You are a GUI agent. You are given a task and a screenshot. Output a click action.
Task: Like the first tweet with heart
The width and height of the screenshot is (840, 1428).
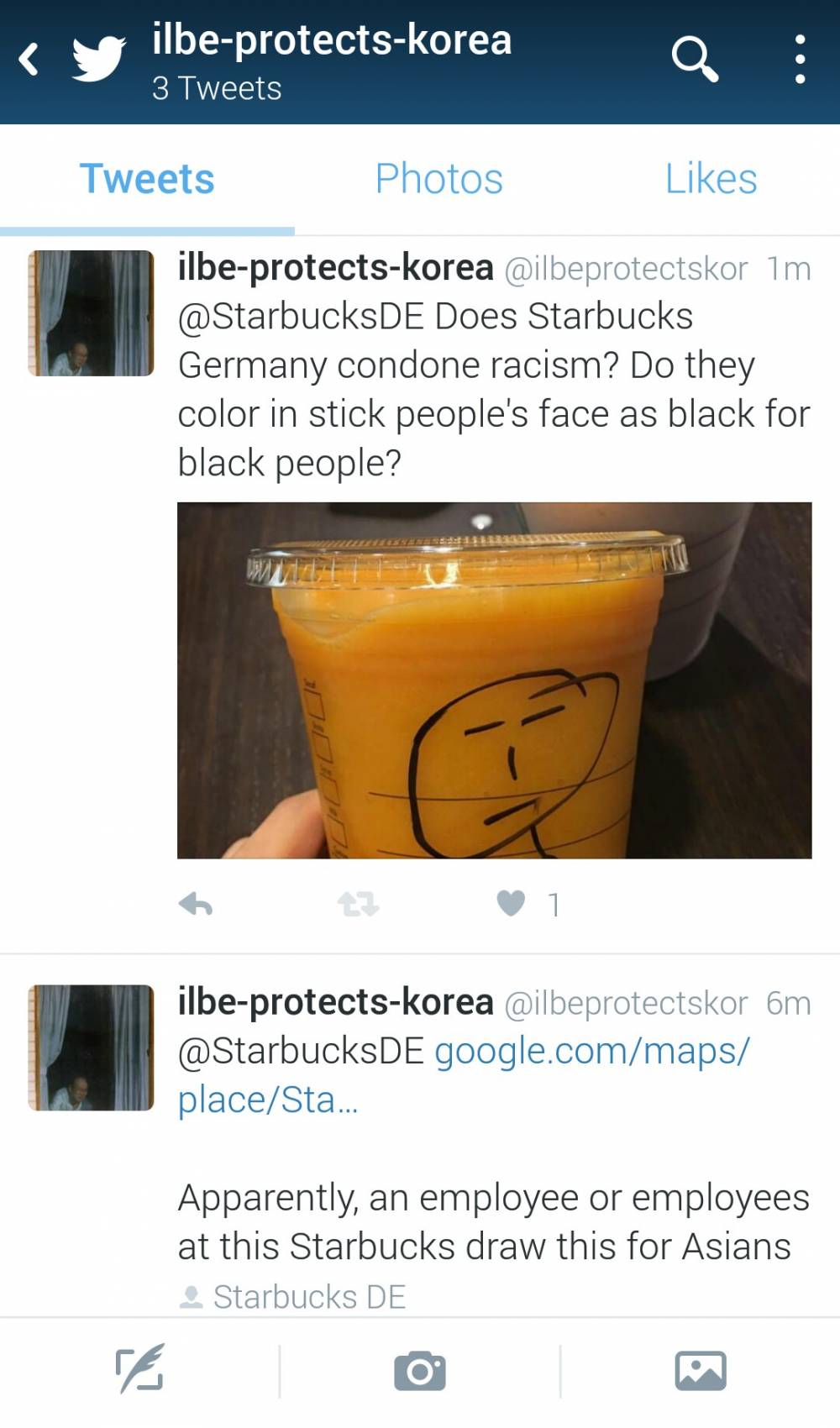click(x=511, y=903)
